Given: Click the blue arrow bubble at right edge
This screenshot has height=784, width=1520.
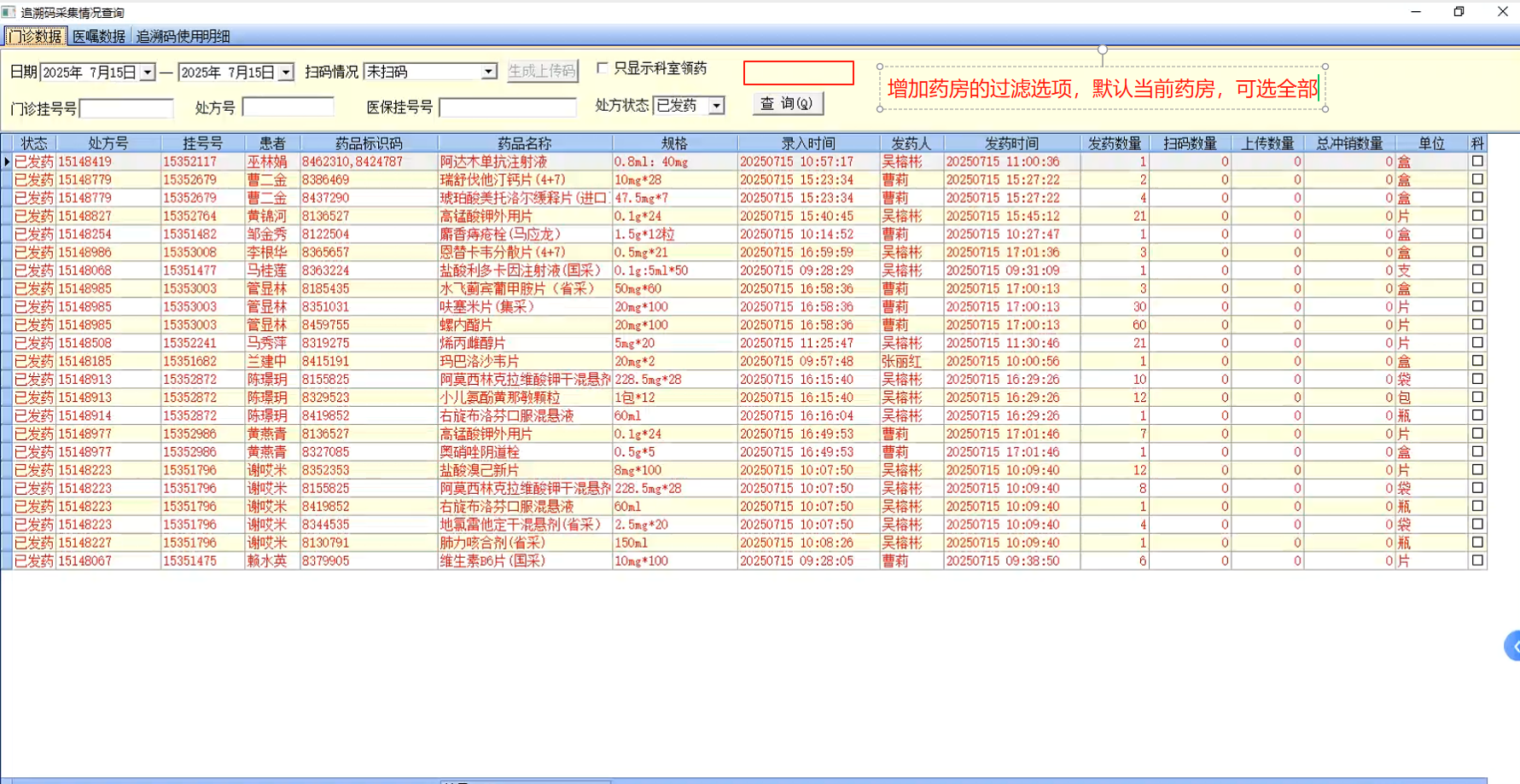Looking at the screenshot, I should coord(1512,646).
